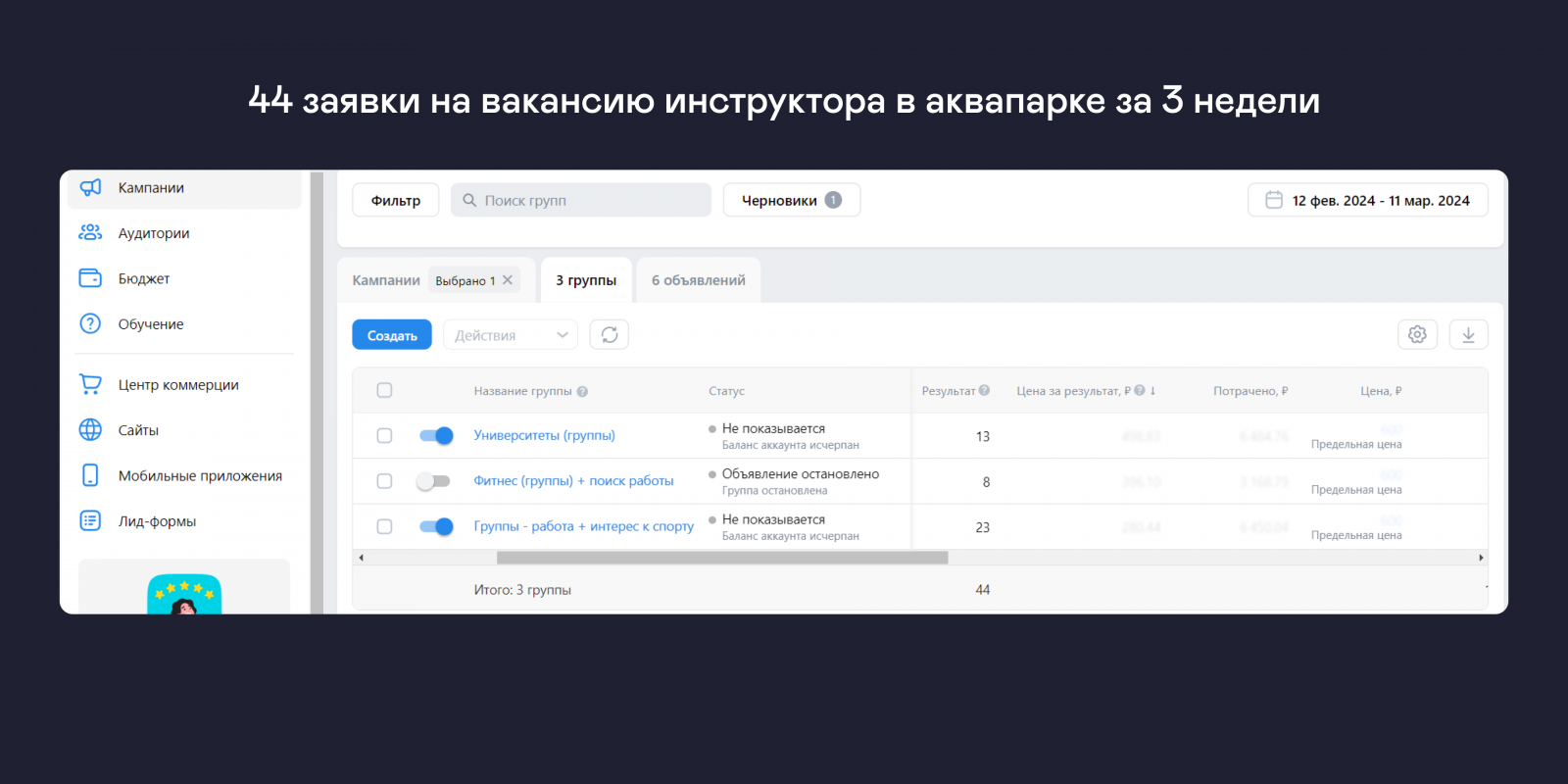This screenshot has width=1568, height=784.
Task: Click the Сайты globe icon
Action: point(90,429)
